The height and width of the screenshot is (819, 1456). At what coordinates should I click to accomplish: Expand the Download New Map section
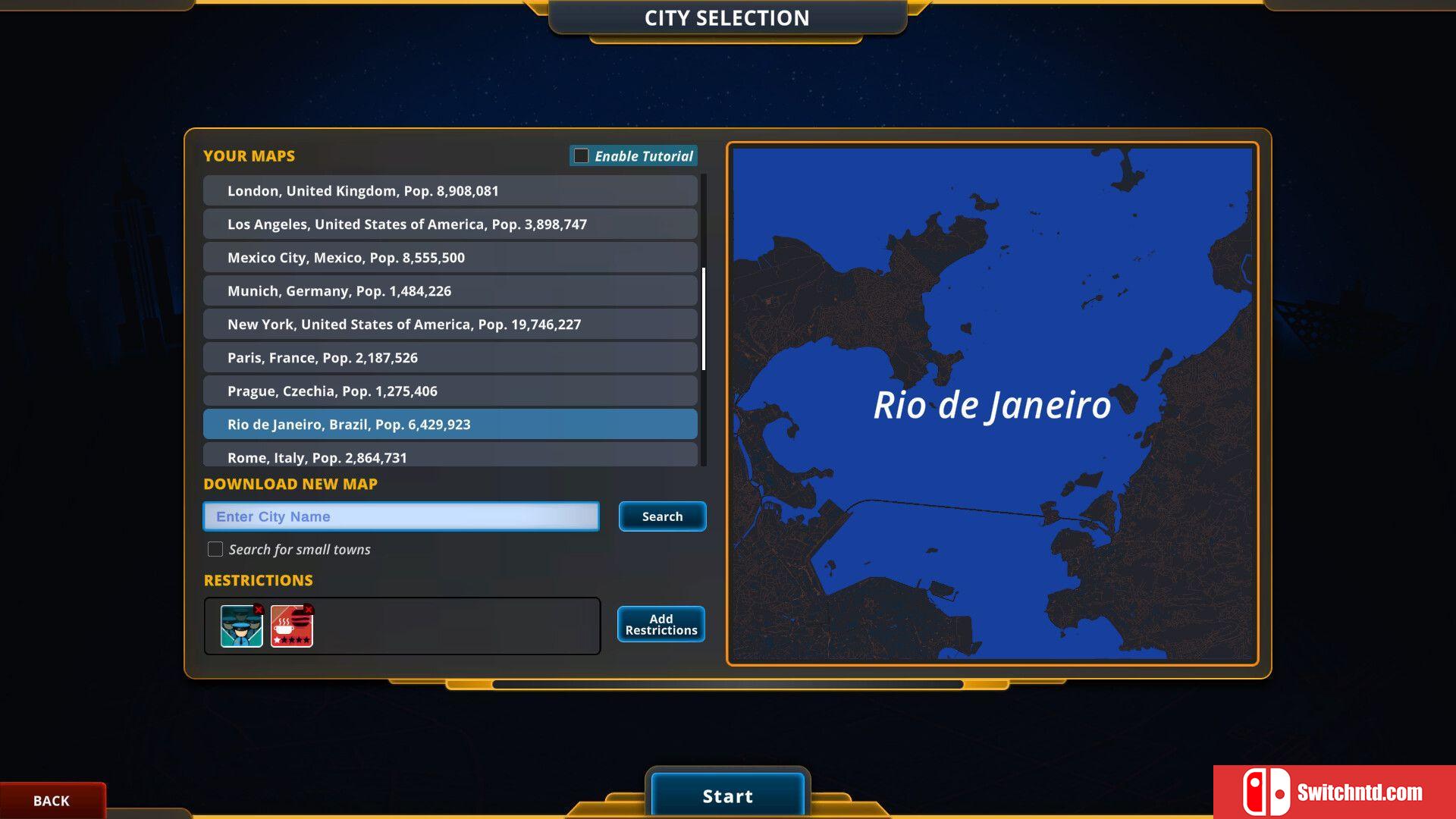290,484
